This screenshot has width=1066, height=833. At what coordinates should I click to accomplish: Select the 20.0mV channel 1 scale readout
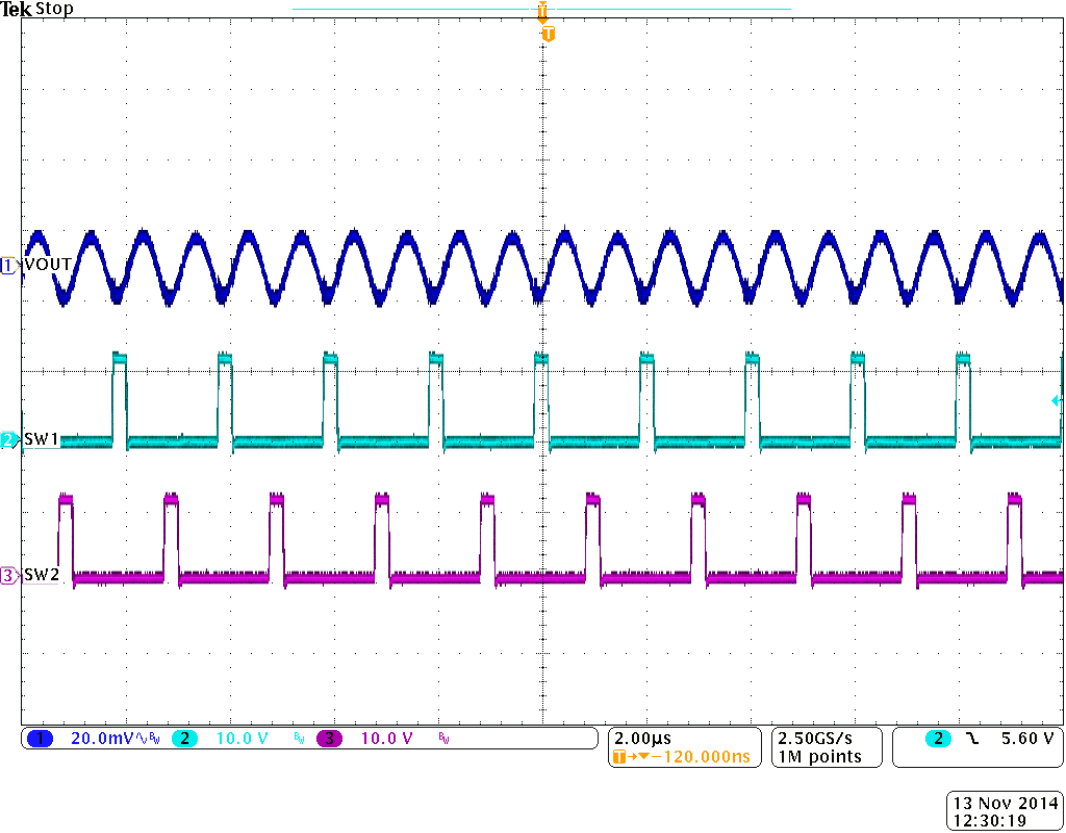tap(102, 739)
